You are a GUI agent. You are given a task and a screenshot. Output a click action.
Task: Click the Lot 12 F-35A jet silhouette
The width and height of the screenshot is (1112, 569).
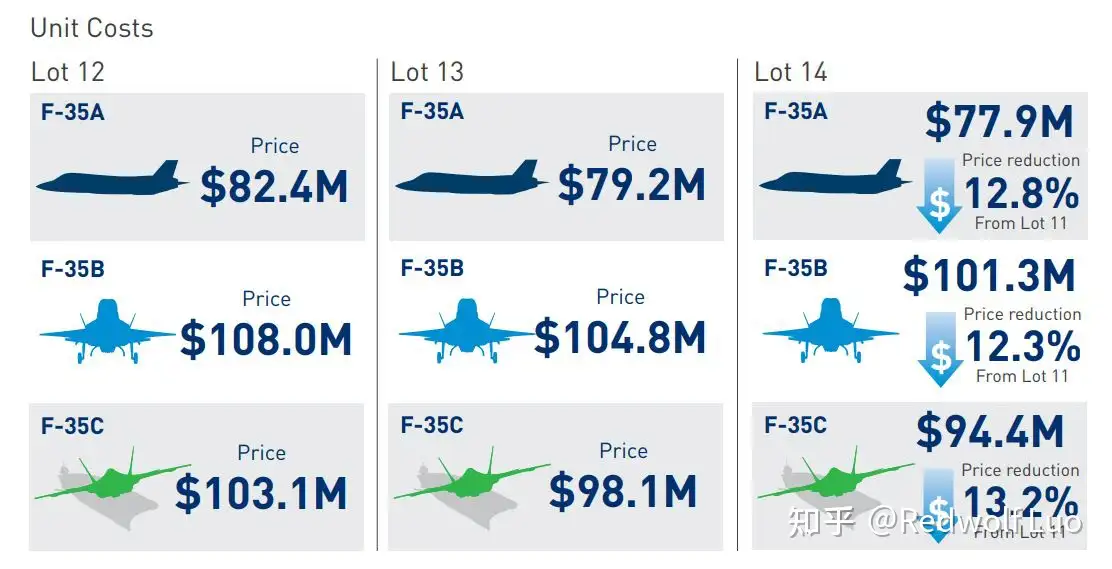click(112, 178)
